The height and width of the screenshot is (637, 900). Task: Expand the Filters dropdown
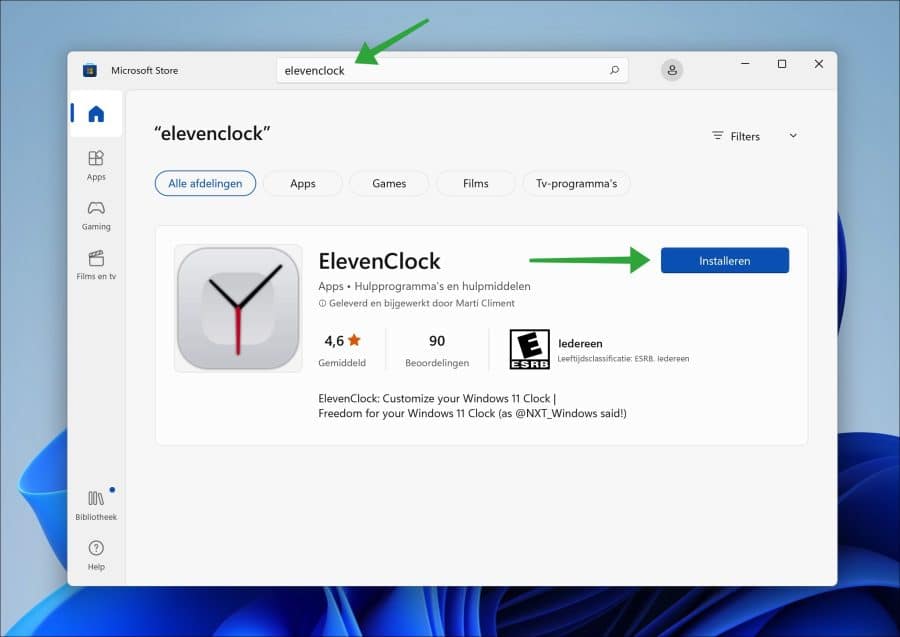[x=744, y=136]
